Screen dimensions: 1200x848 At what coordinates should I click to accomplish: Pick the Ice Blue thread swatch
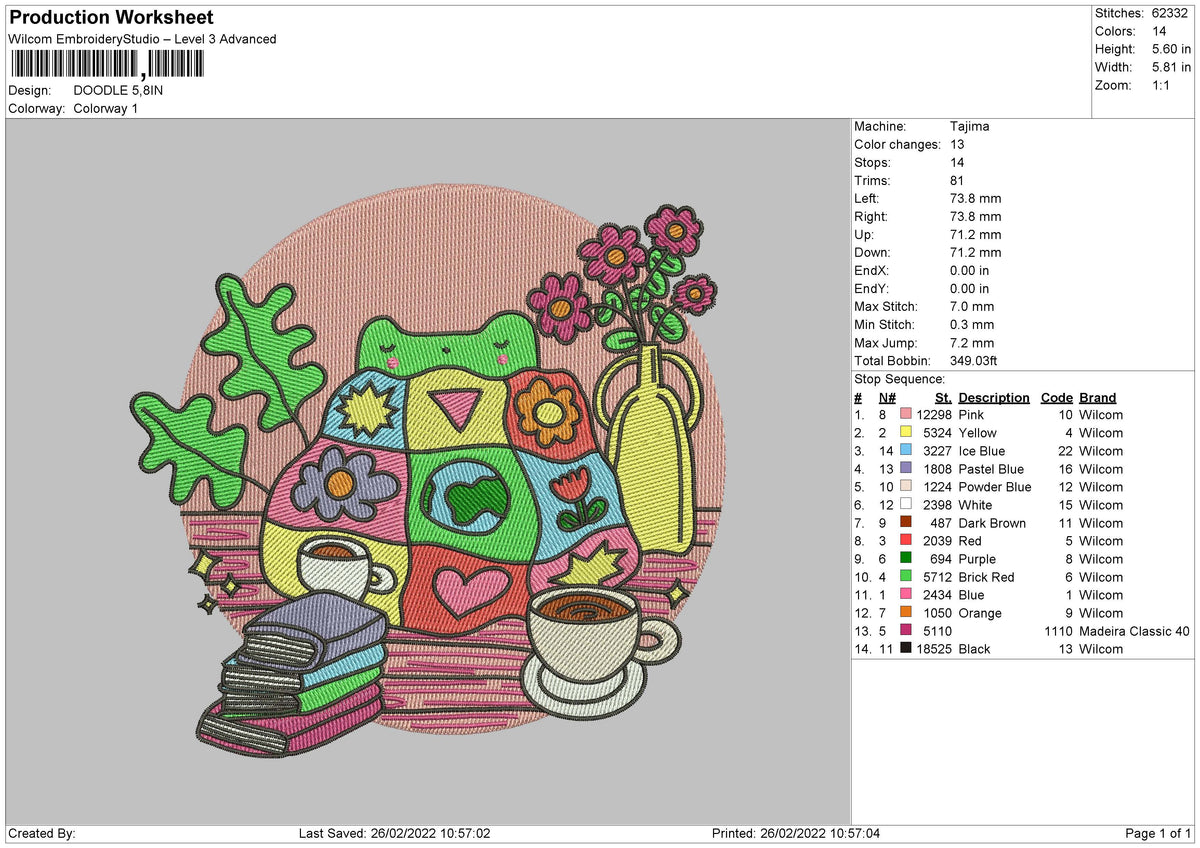click(906, 451)
